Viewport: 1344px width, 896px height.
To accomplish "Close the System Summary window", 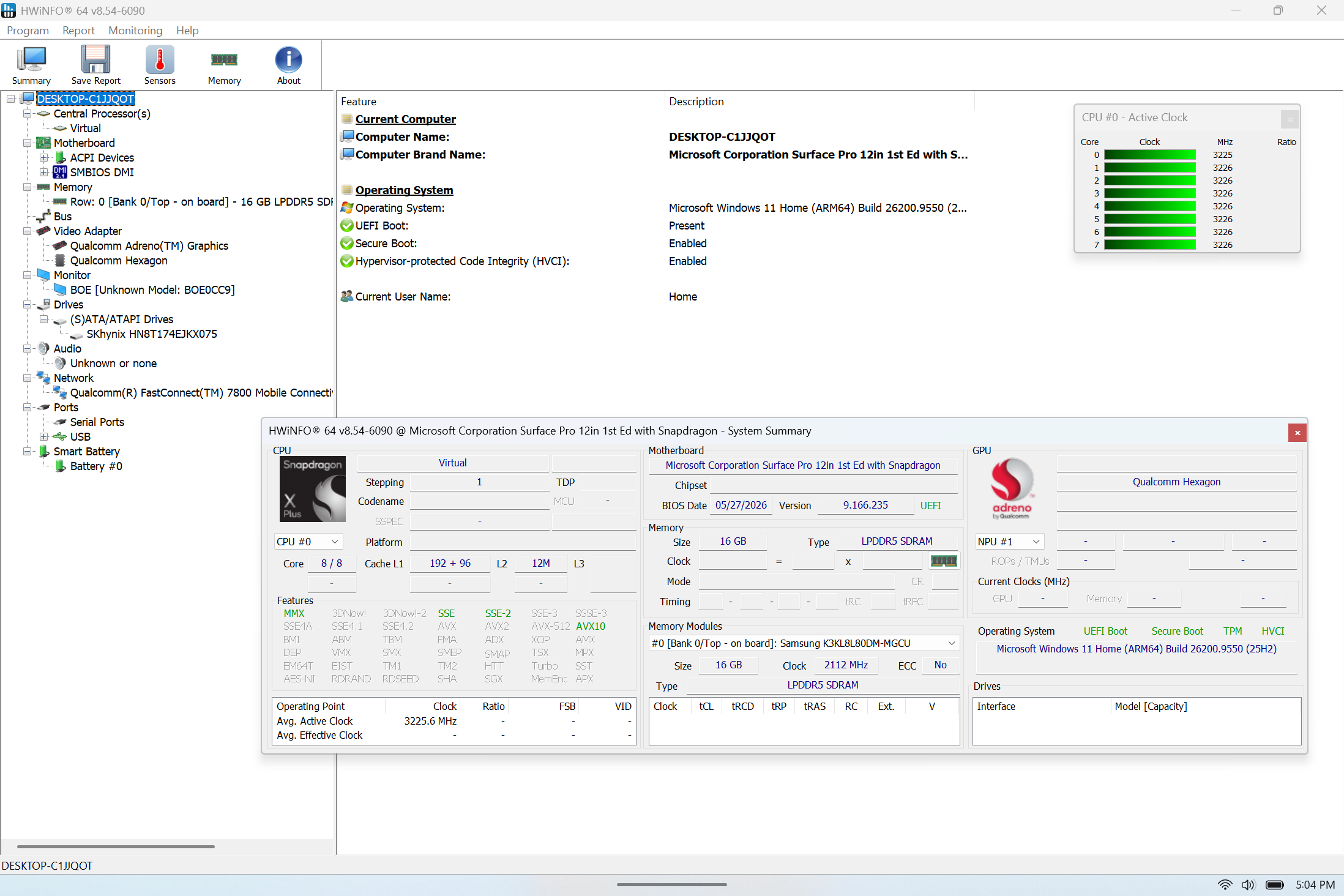I will click(1297, 433).
